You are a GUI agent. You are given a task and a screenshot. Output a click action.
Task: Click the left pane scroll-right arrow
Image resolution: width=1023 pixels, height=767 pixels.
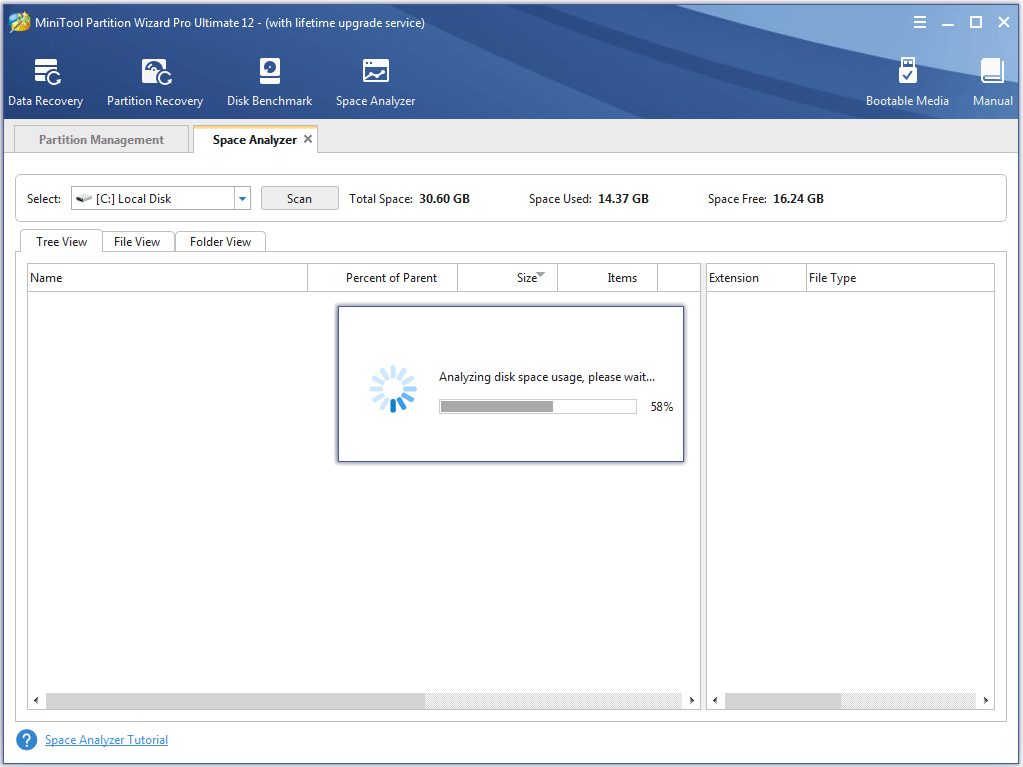click(x=692, y=700)
